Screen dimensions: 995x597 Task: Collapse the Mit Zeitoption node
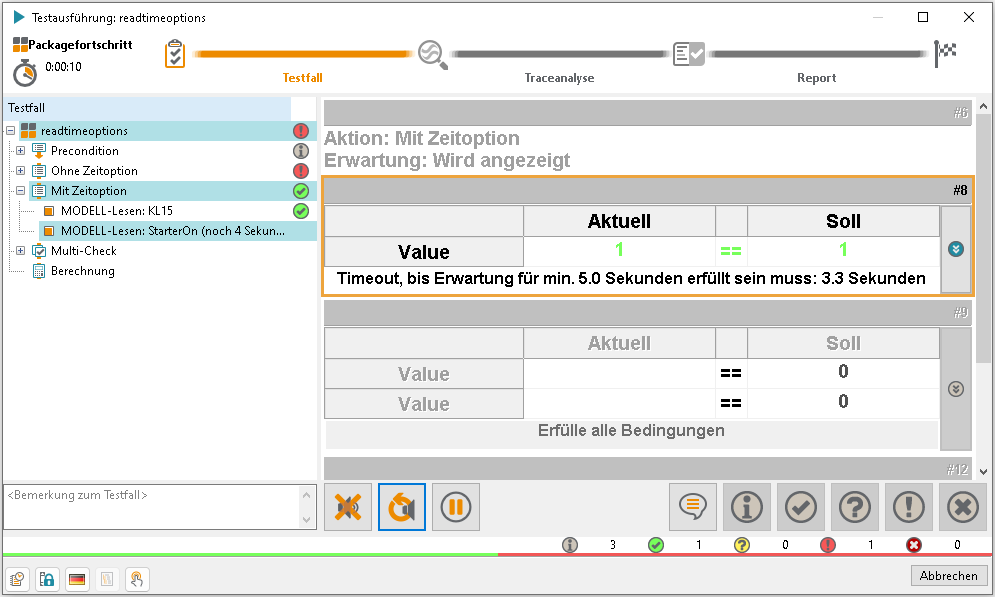click(20, 190)
